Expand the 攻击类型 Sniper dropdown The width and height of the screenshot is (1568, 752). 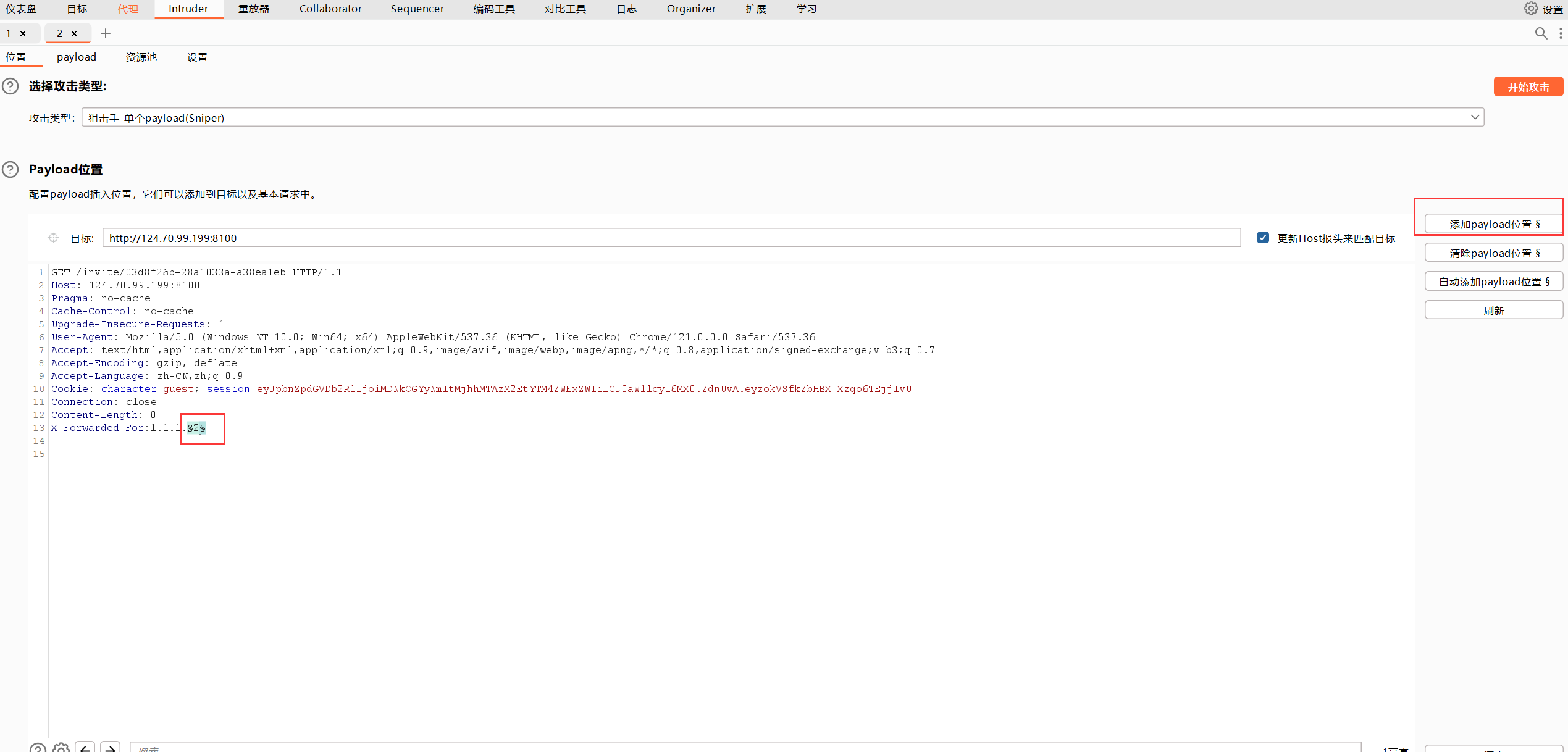[x=1475, y=117]
